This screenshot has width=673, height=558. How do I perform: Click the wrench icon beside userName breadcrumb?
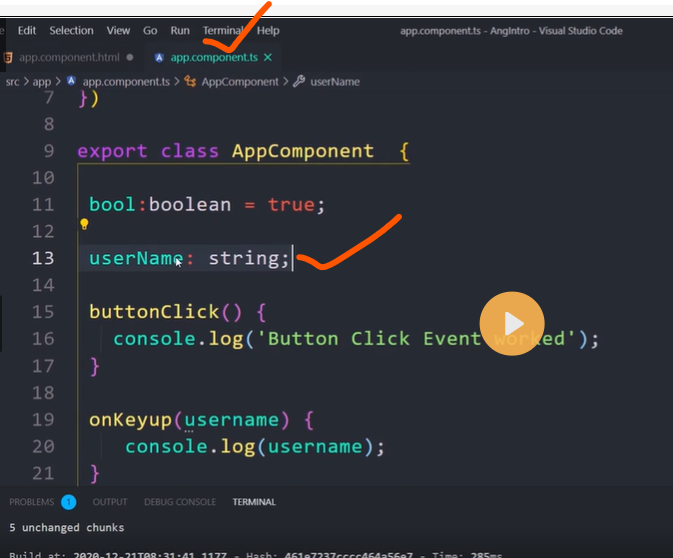point(299,82)
